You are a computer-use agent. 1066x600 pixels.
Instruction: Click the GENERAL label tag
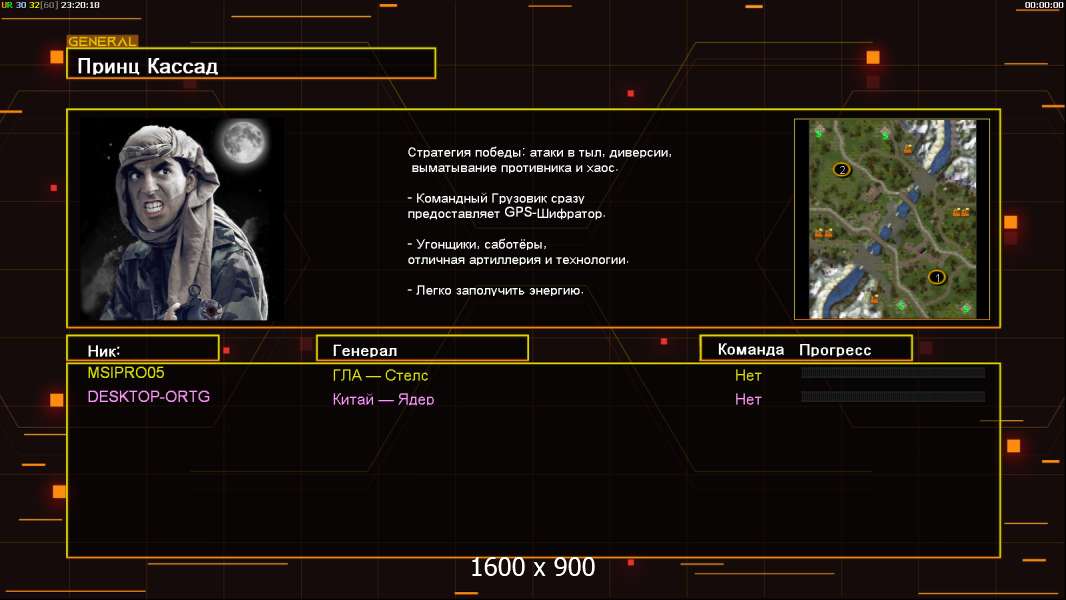coord(102,41)
